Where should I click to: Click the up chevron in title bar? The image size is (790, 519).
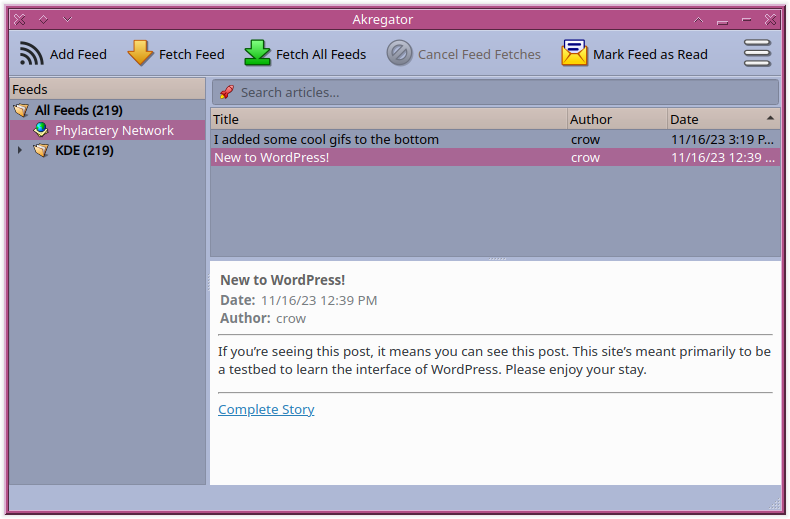(x=698, y=20)
